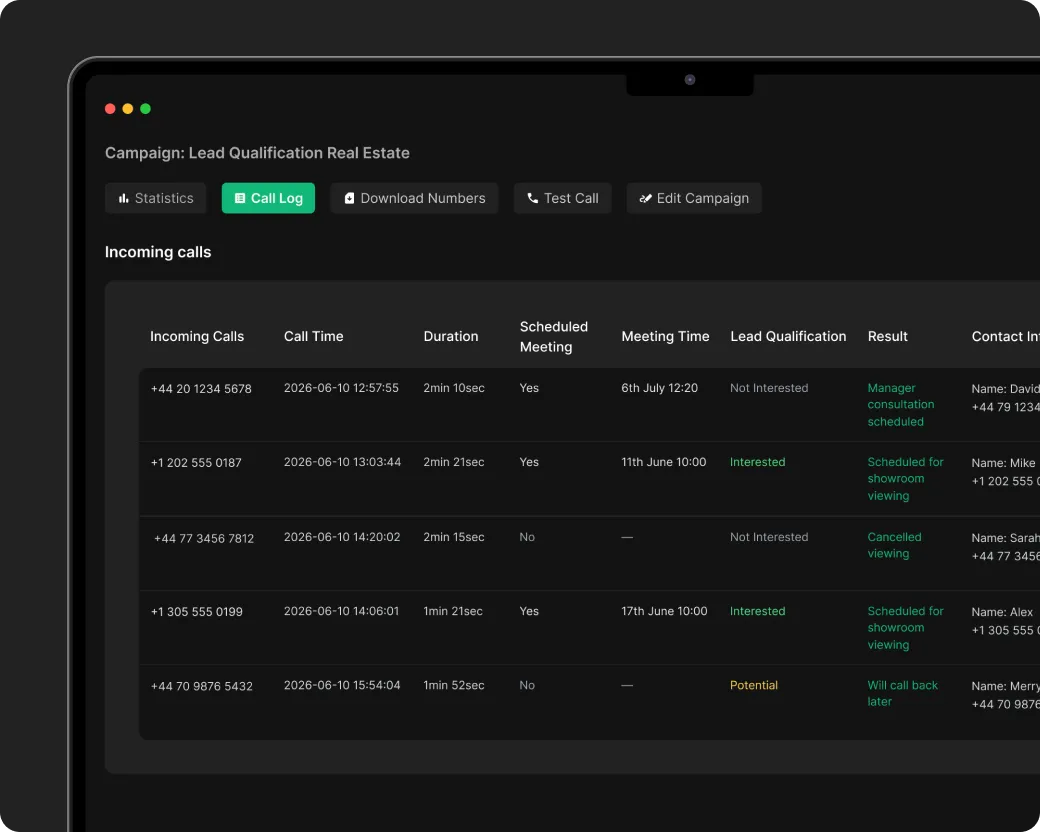The height and width of the screenshot is (832, 1040).
Task: Switch to the Call Log tab
Action: point(268,198)
